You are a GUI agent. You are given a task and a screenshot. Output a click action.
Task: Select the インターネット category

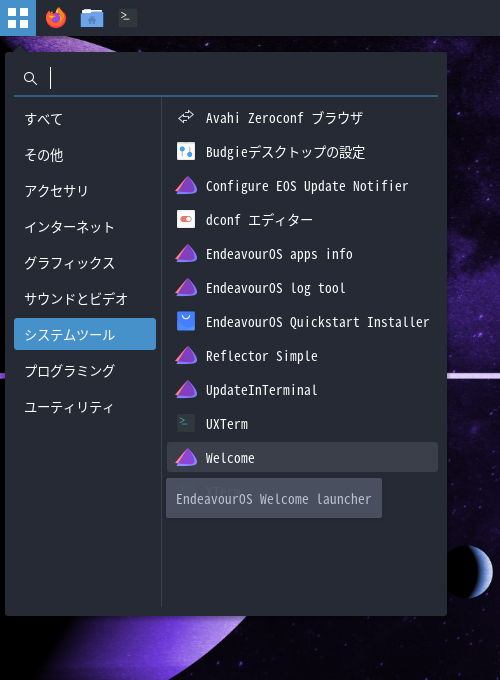(85, 226)
